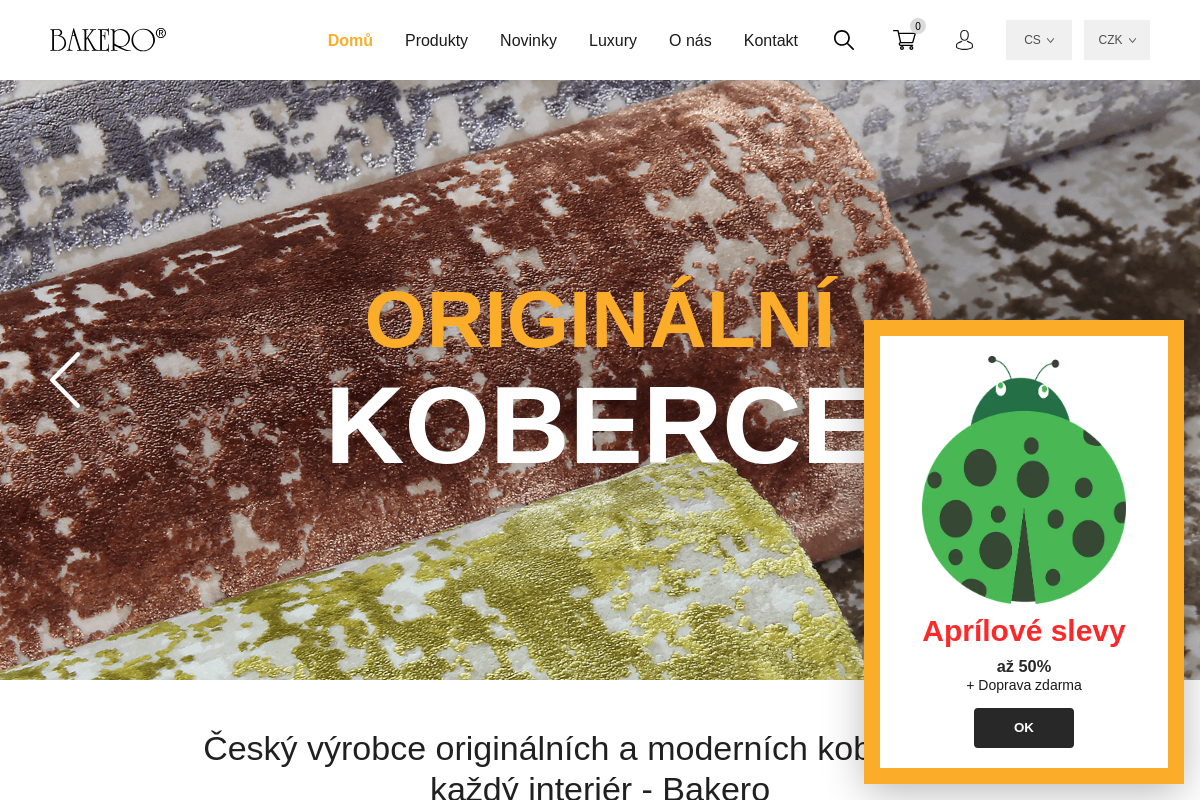
Task: Open the search magnifier icon
Action: click(844, 40)
